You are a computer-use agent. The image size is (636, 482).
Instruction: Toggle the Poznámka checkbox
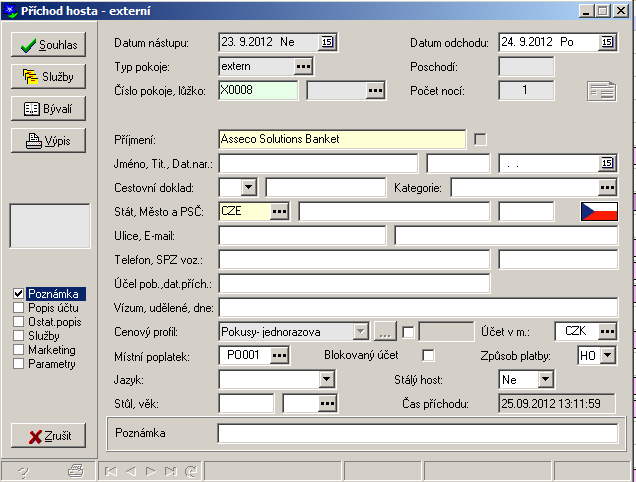(x=18, y=294)
